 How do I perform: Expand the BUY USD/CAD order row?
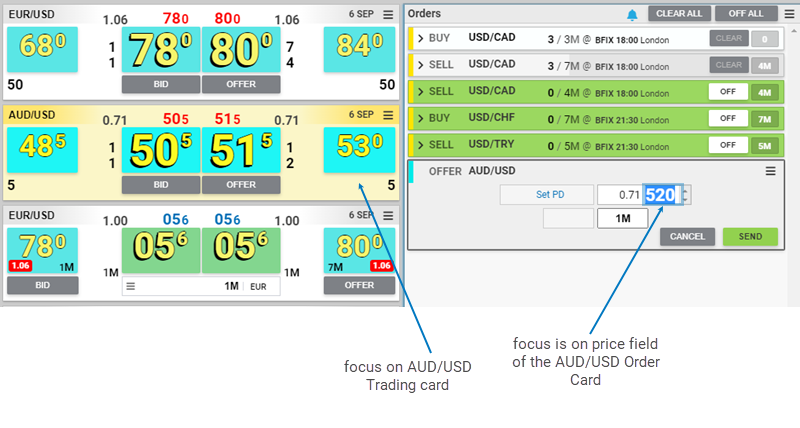tap(421, 38)
